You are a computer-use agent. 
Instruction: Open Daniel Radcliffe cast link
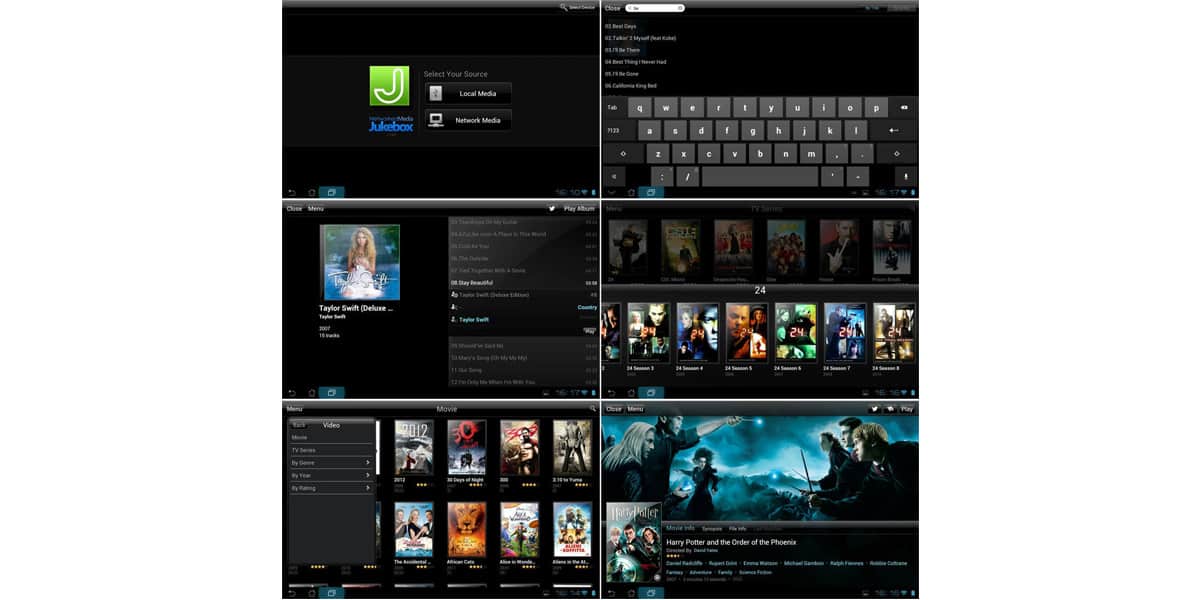(684, 563)
